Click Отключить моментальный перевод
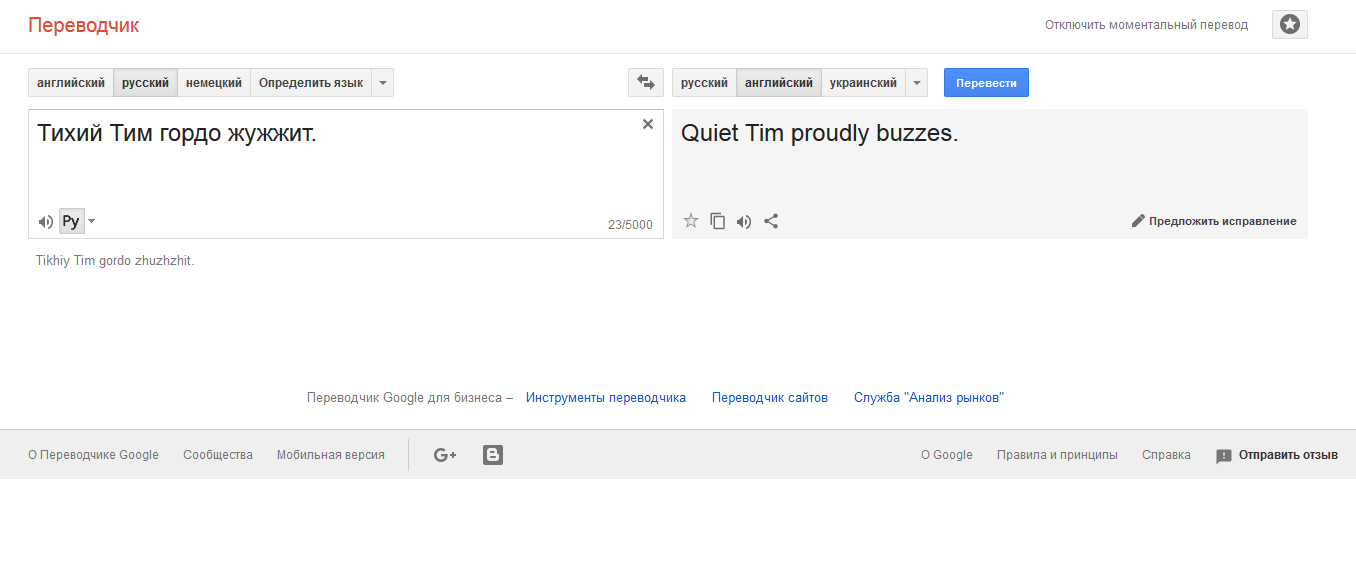The height and width of the screenshot is (570, 1356). (1146, 25)
